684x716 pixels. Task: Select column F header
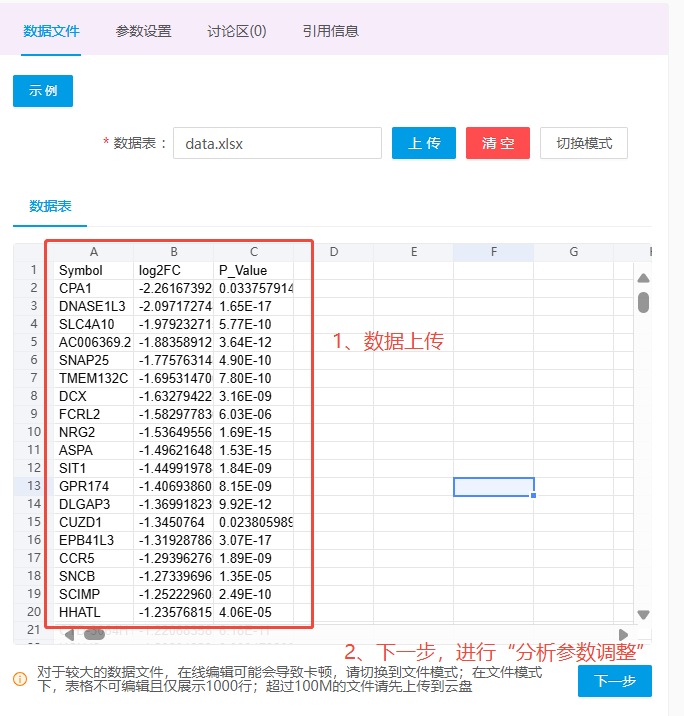494,252
